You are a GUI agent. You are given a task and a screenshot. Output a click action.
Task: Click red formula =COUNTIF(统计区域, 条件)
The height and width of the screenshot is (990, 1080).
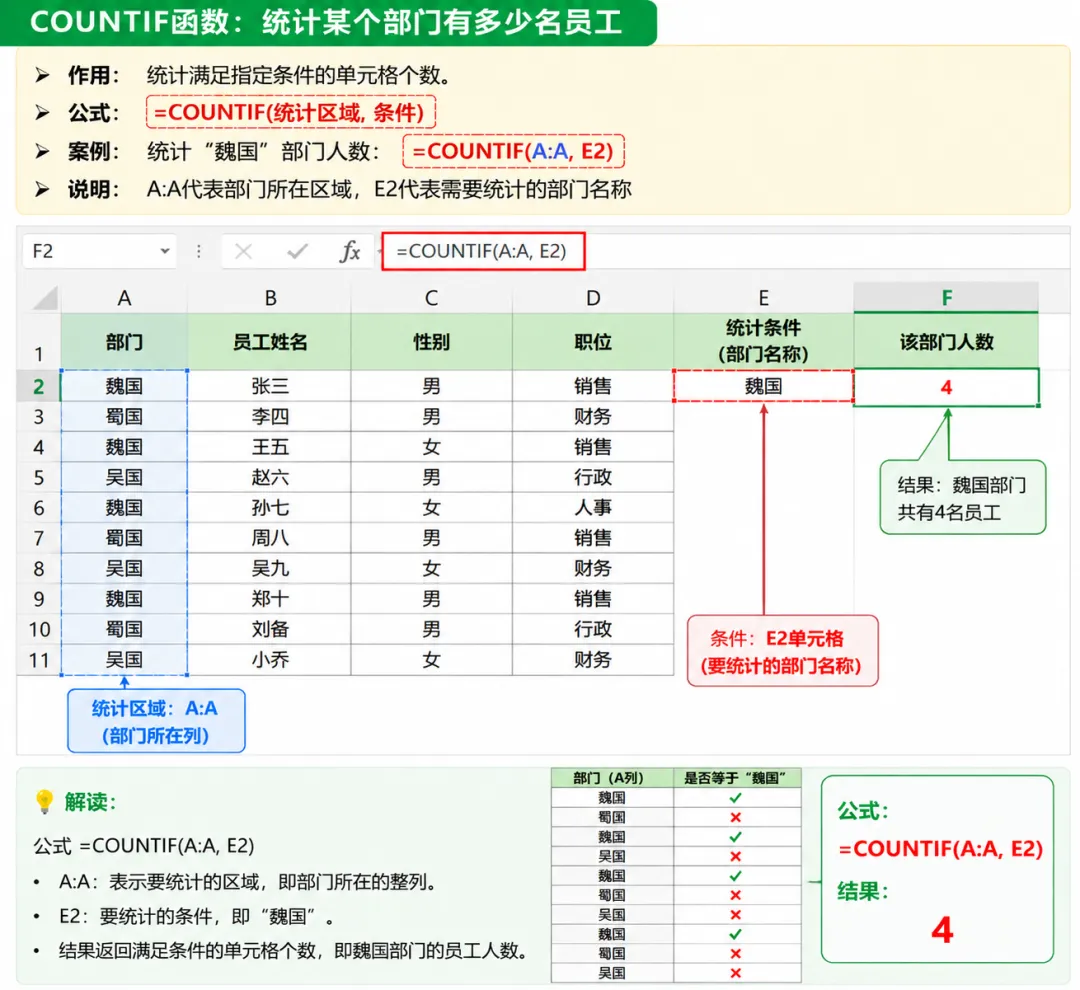click(291, 112)
